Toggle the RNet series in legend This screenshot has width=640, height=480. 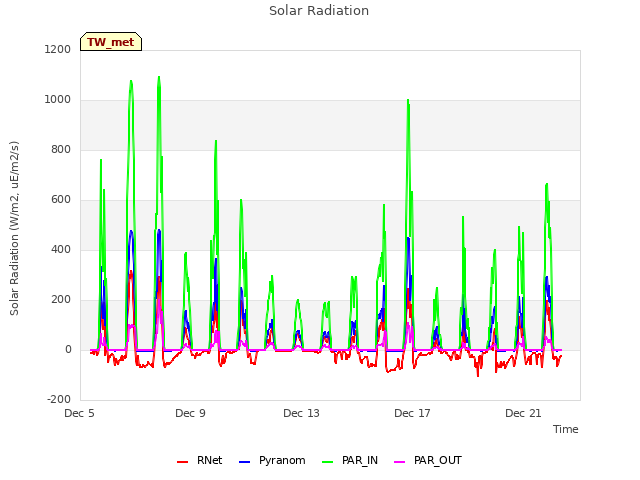click(x=200, y=460)
